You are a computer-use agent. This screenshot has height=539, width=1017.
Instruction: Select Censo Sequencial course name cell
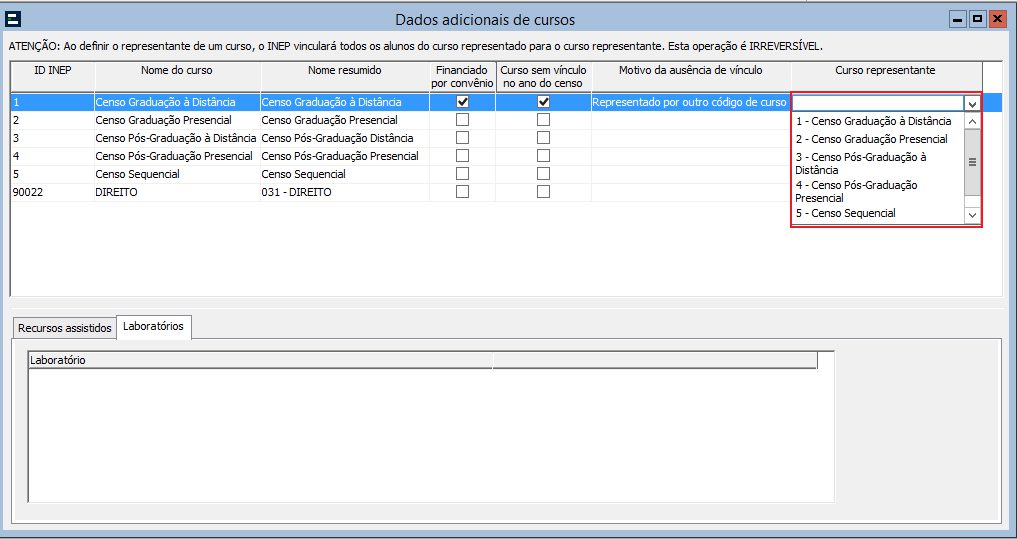pyautogui.click(x=178, y=174)
